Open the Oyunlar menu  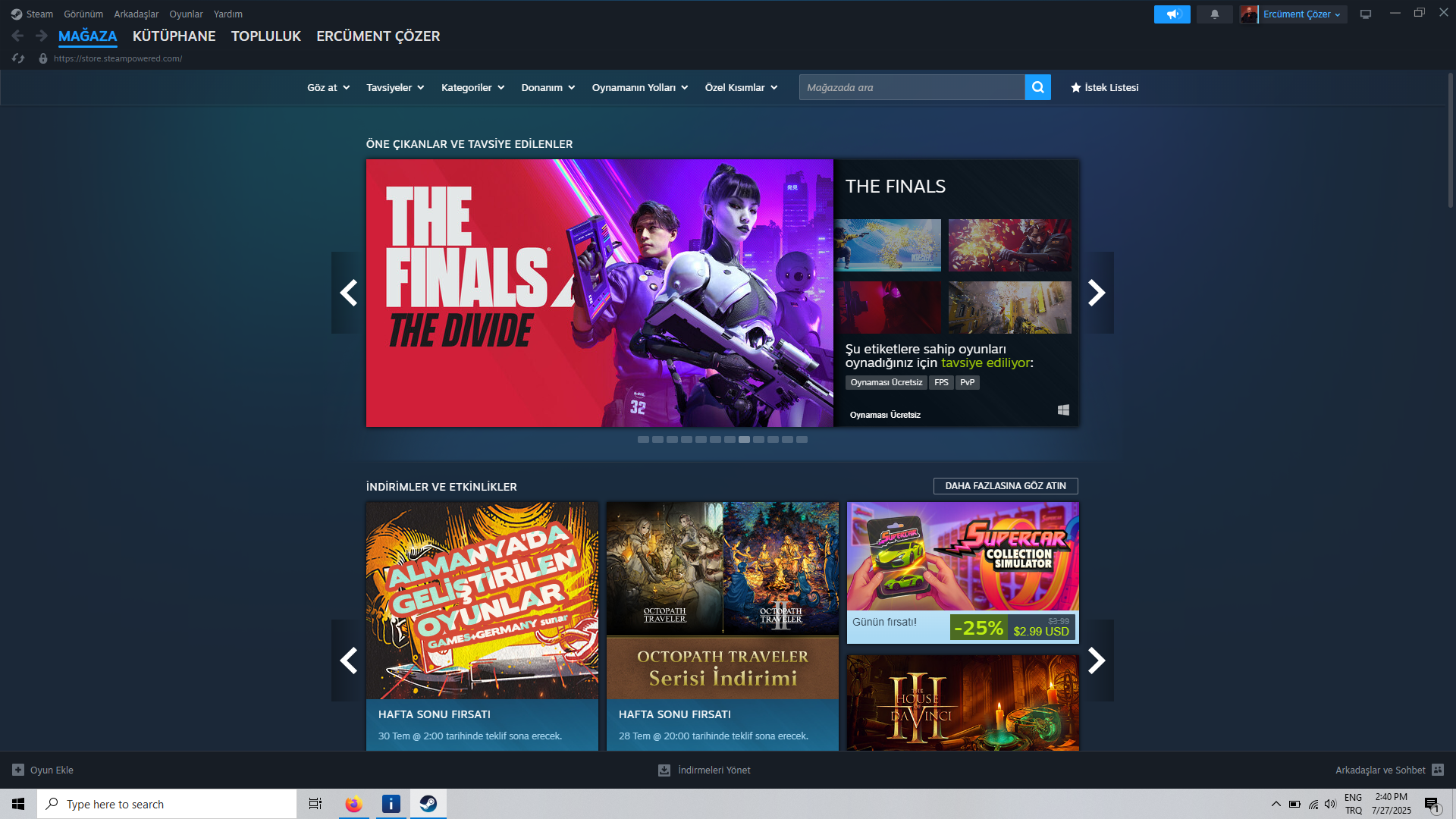[x=186, y=14]
